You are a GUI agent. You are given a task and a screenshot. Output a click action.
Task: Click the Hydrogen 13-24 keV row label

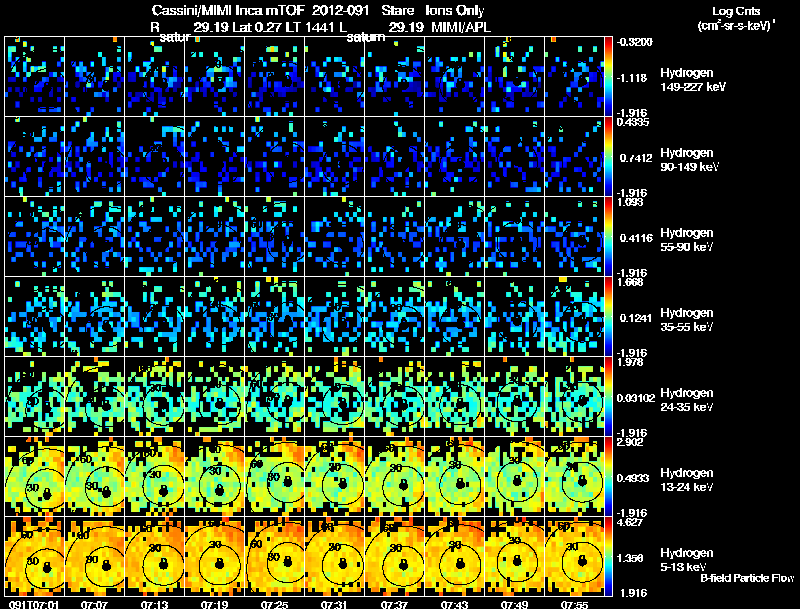687,480
